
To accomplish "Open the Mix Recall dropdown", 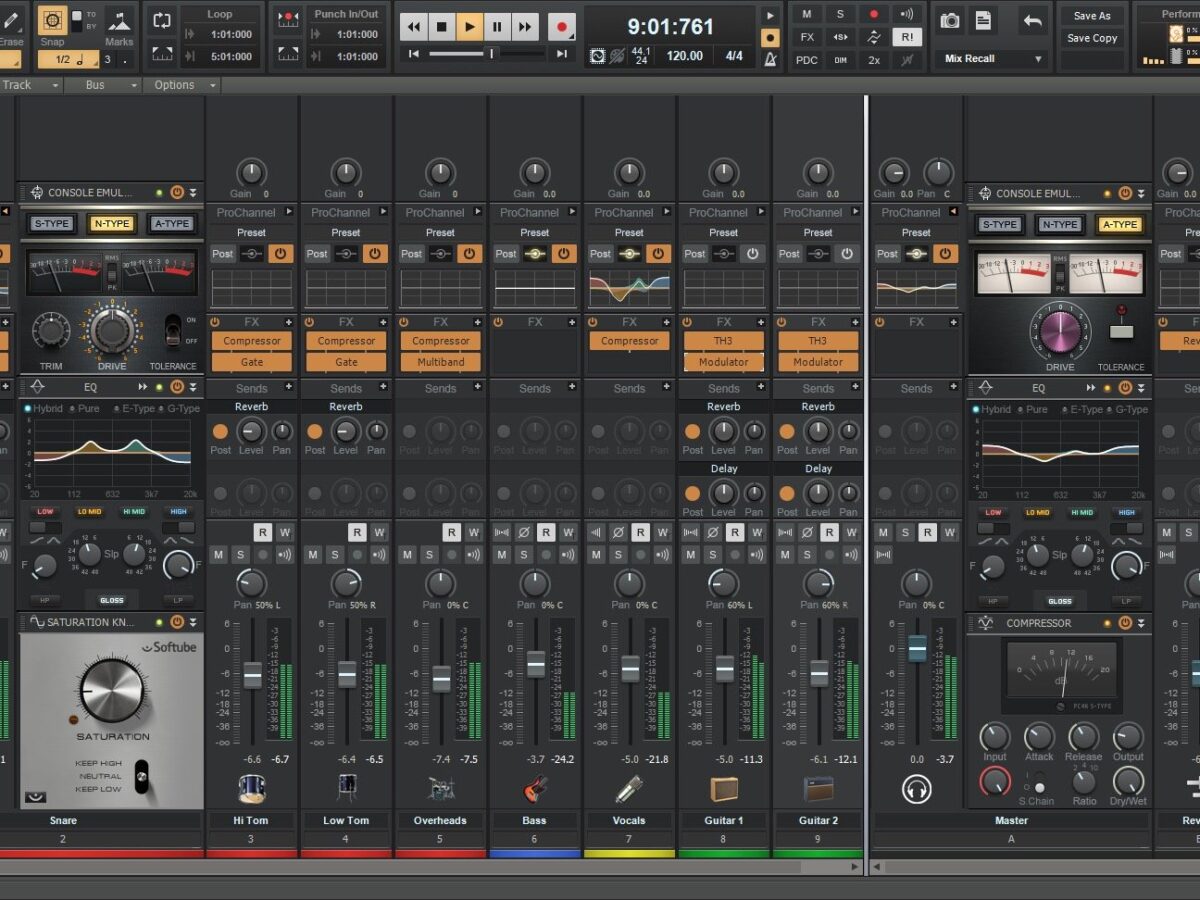I will [1038, 59].
